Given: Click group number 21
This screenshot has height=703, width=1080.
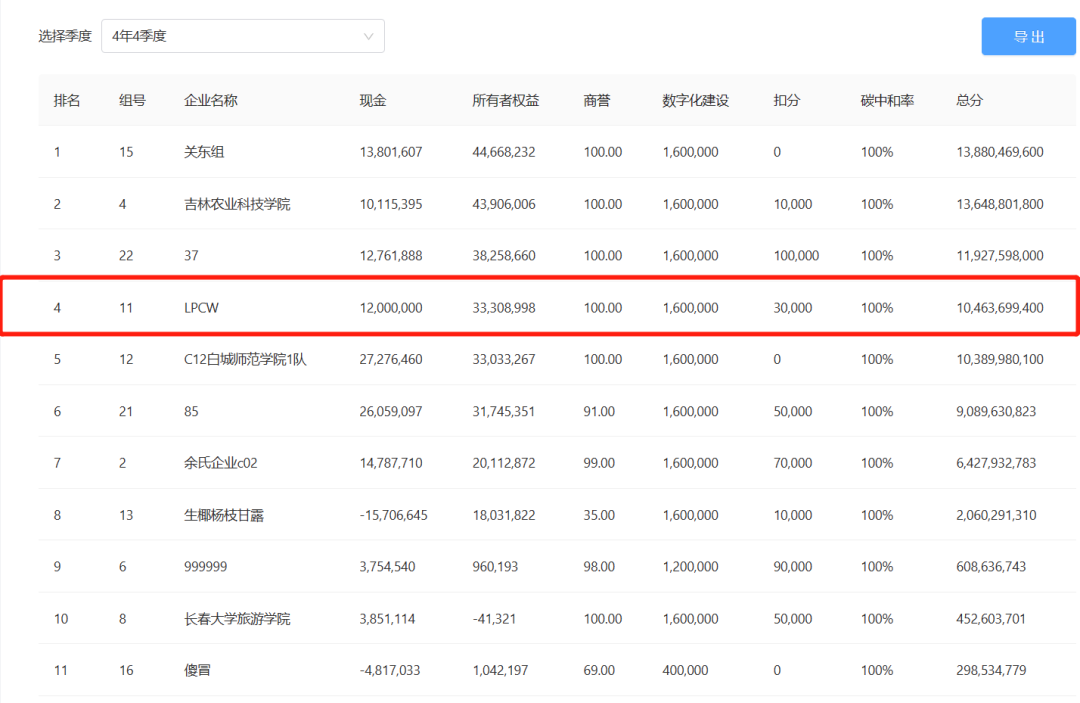Looking at the screenshot, I should [x=126, y=412].
